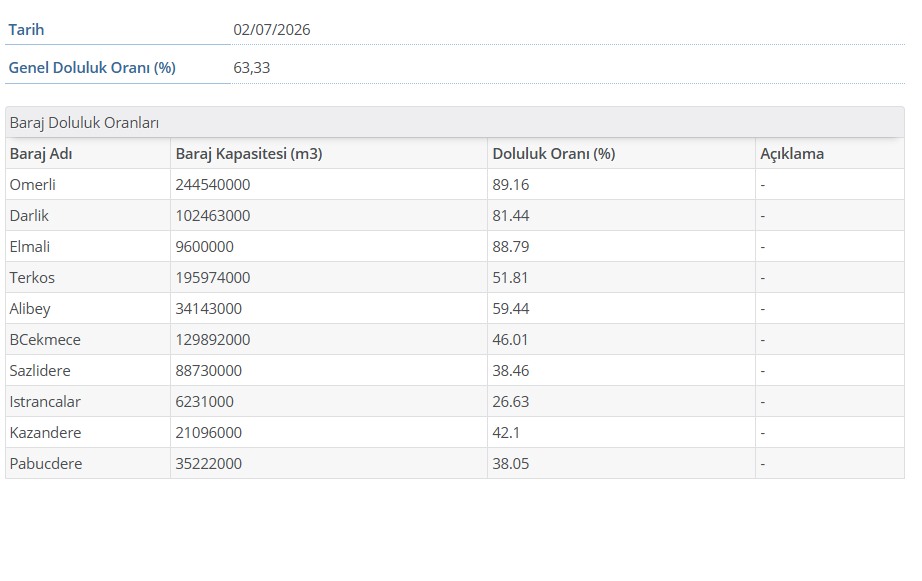Click capacity value 9600000
This screenshot has height=581, width=922.
pyautogui.click(x=205, y=246)
